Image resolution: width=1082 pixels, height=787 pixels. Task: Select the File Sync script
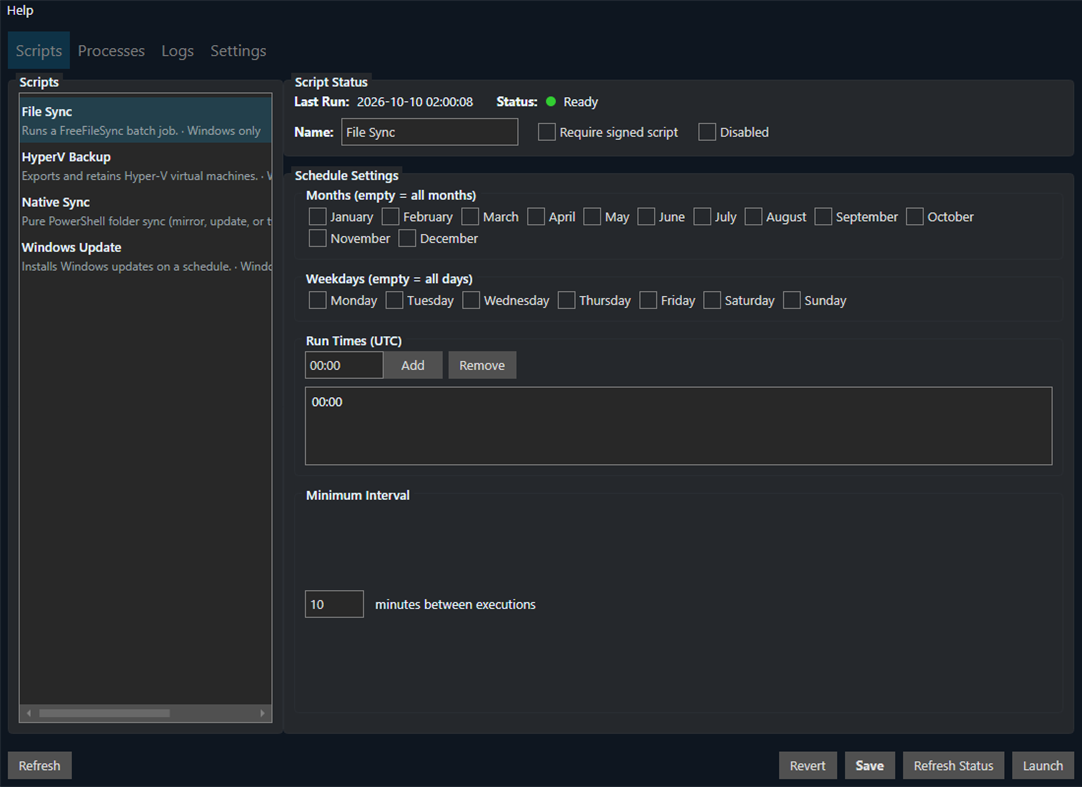click(x=146, y=120)
